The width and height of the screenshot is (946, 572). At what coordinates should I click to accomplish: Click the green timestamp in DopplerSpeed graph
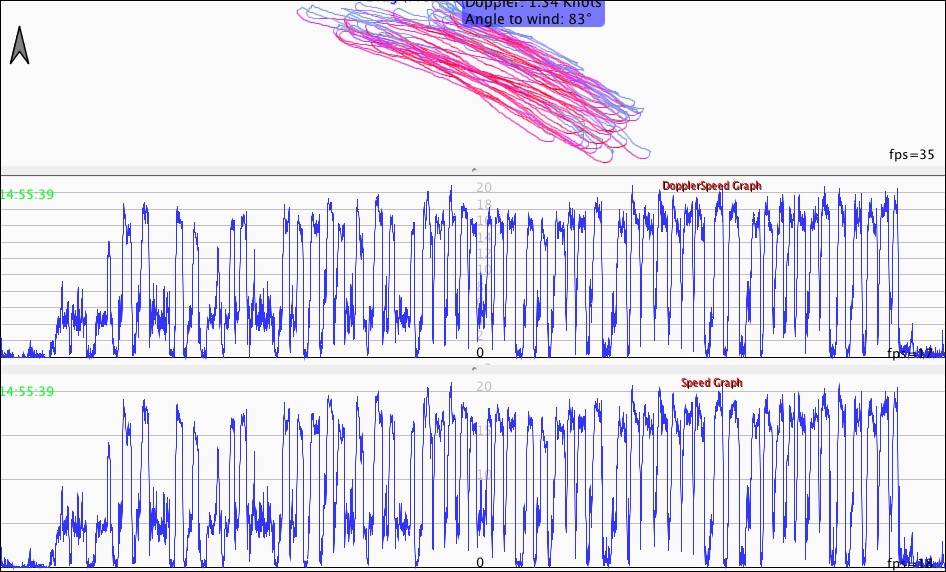27,194
